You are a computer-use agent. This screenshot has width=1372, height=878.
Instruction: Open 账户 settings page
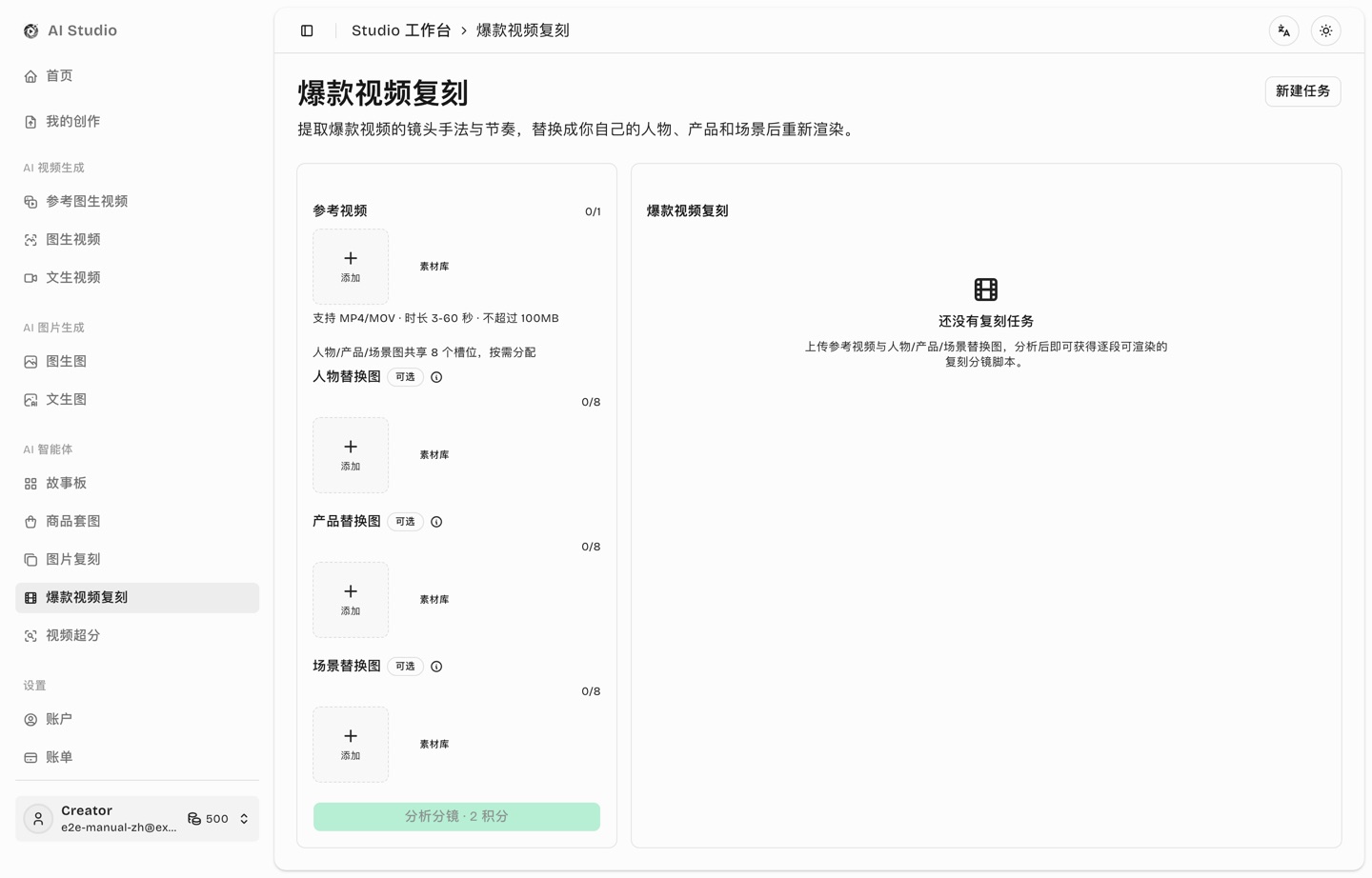tap(137, 720)
